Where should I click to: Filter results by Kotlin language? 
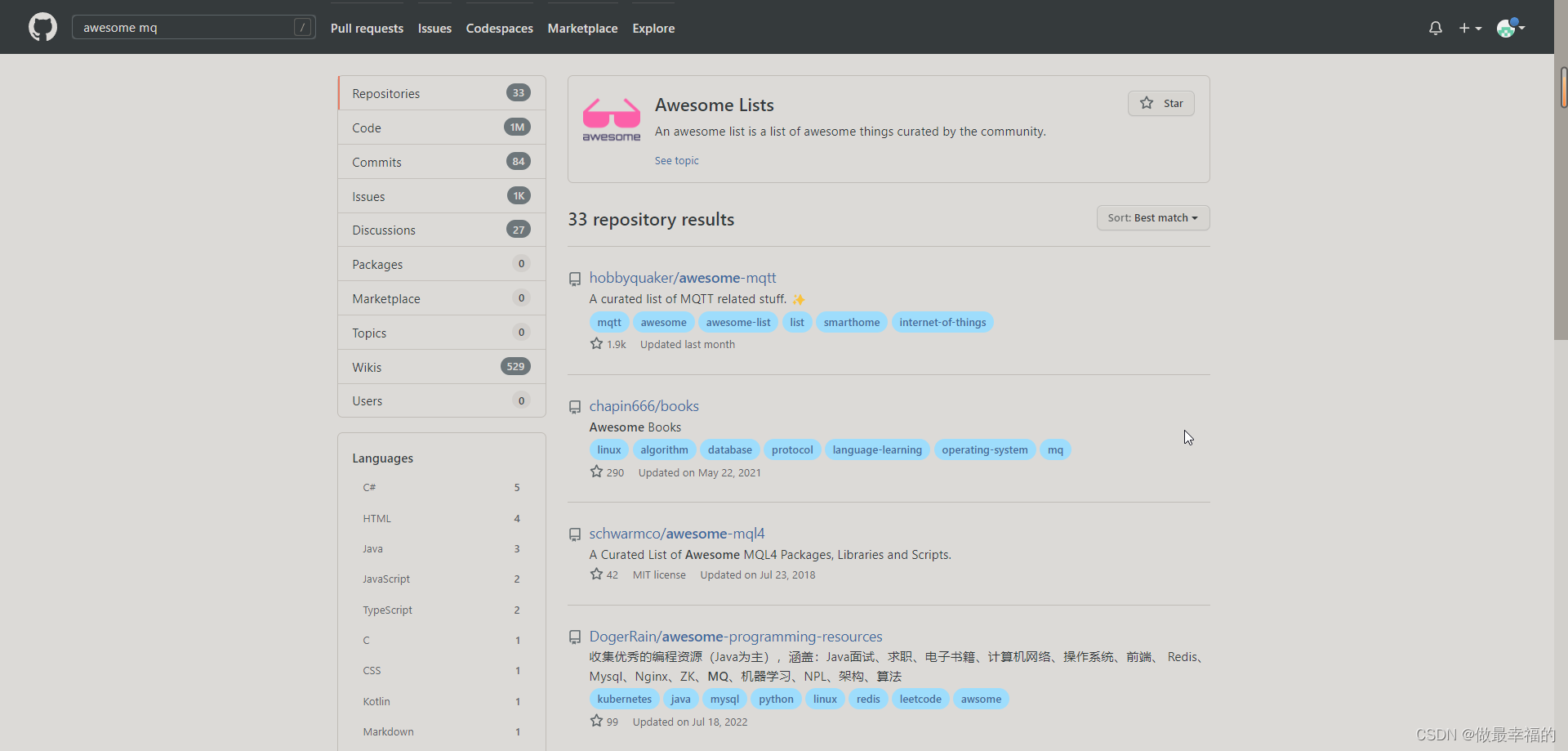point(442,701)
